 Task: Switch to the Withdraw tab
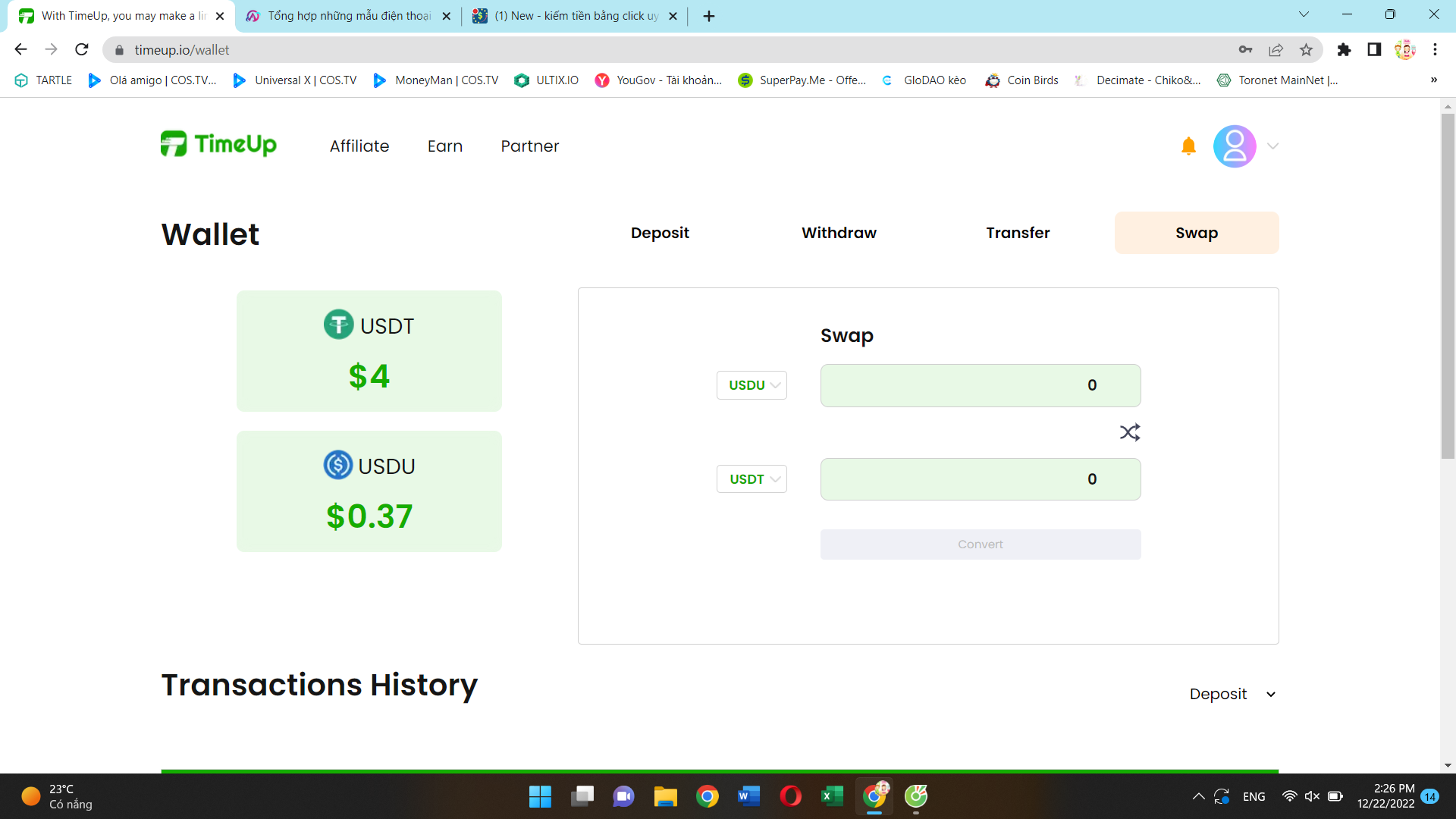coord(839,233)
